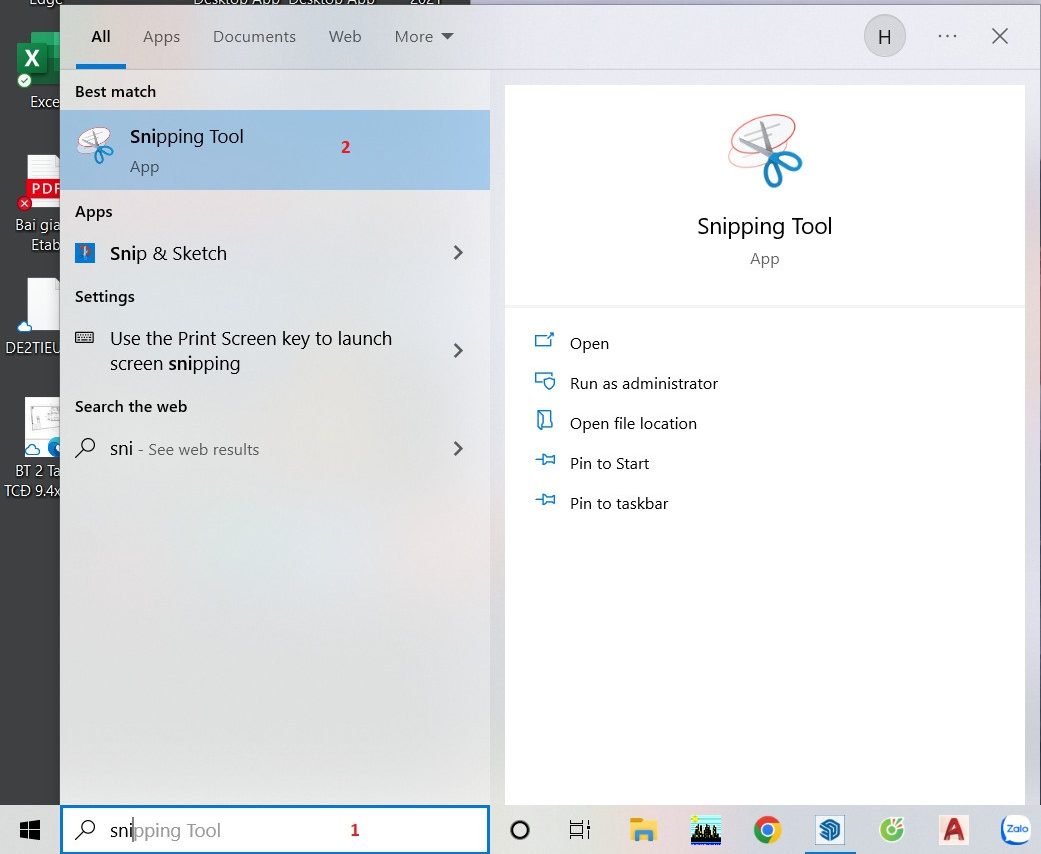Click the Snip & Sketch result text
Viewport: 1041px width, 854px height.
coord(169,254)
